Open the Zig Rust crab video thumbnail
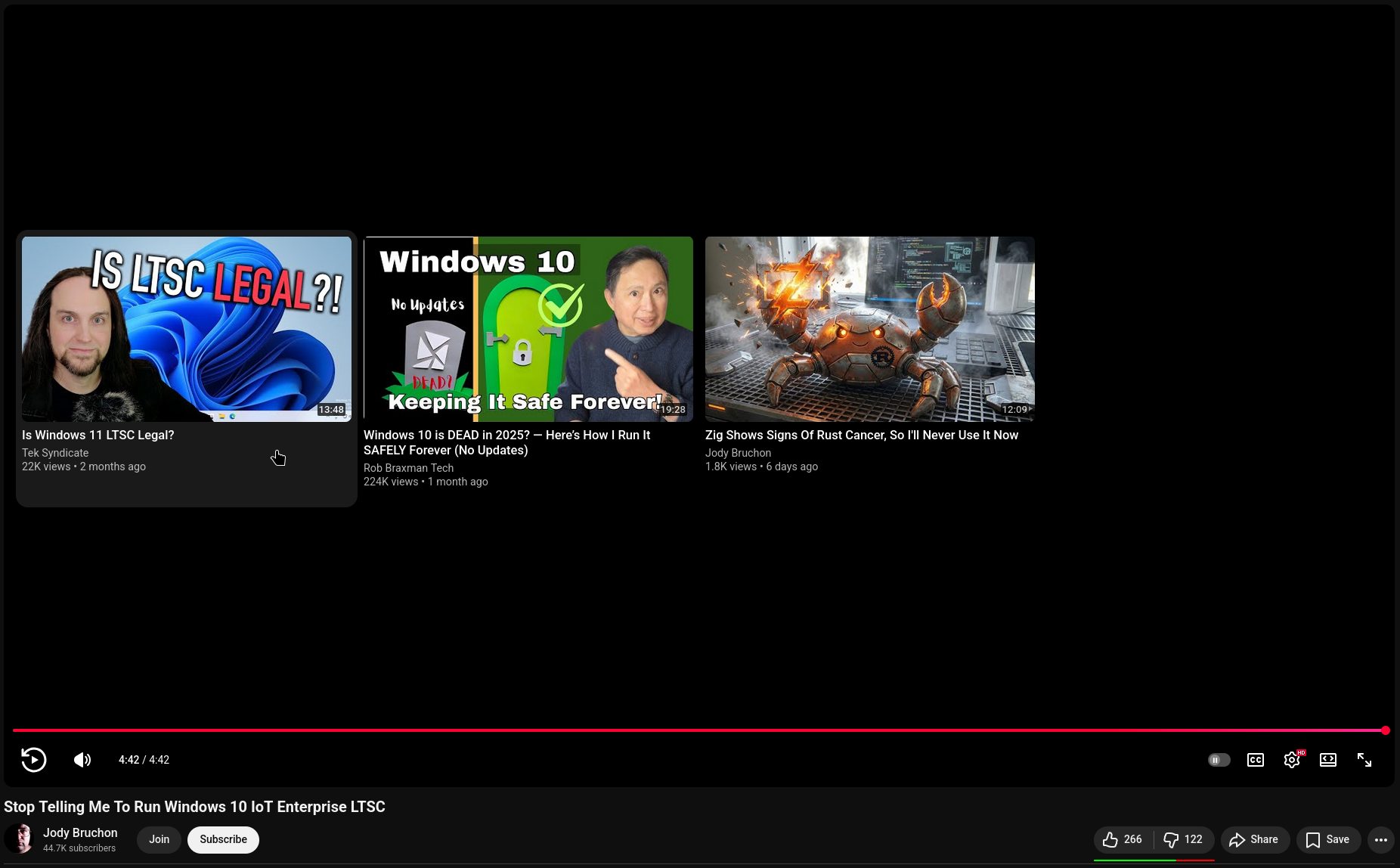The image size is (1400, 868). pos(870,329)
